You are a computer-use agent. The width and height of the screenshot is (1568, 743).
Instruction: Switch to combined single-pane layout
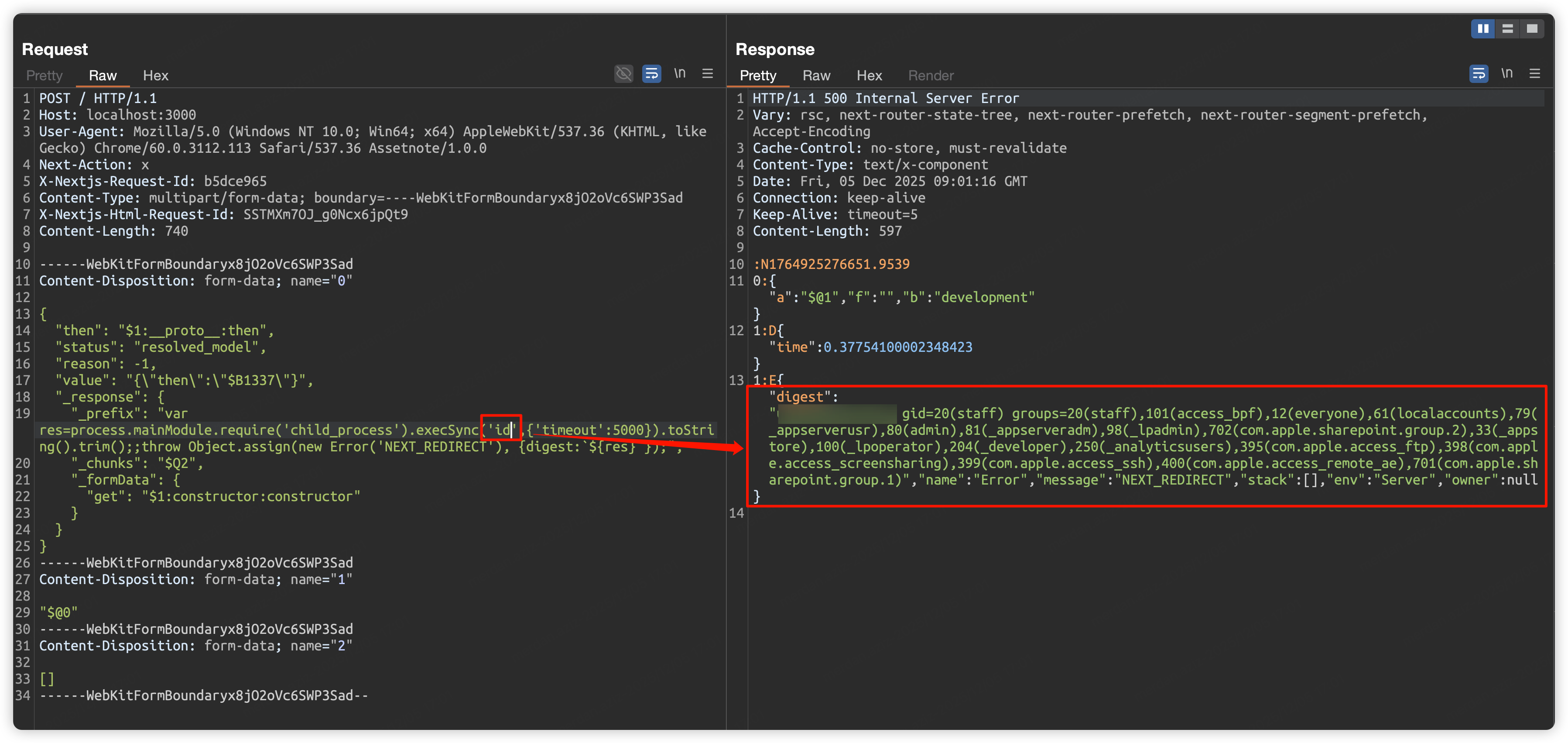1532,29
